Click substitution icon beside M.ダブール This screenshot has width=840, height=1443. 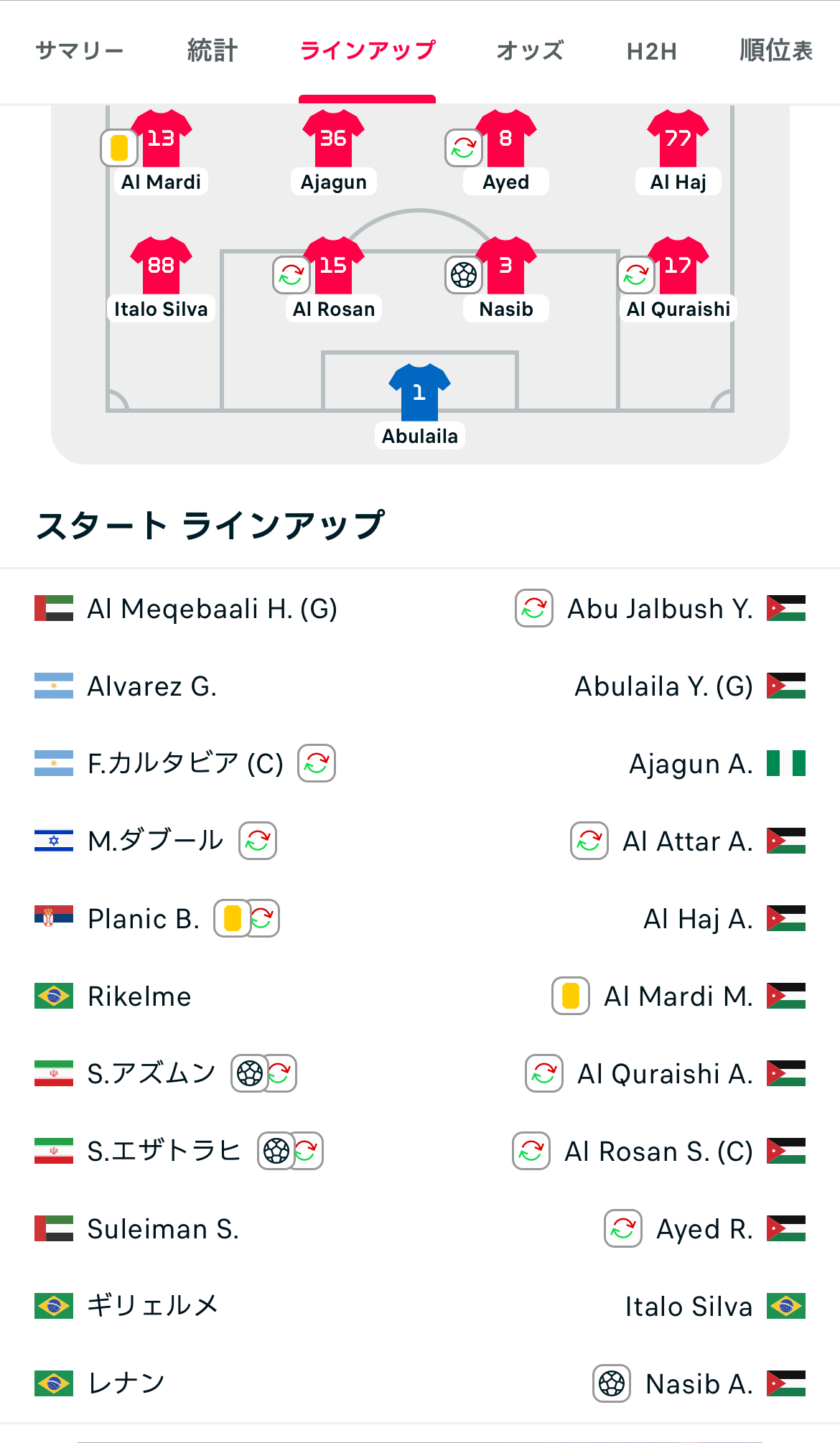[x=258, y=841]
